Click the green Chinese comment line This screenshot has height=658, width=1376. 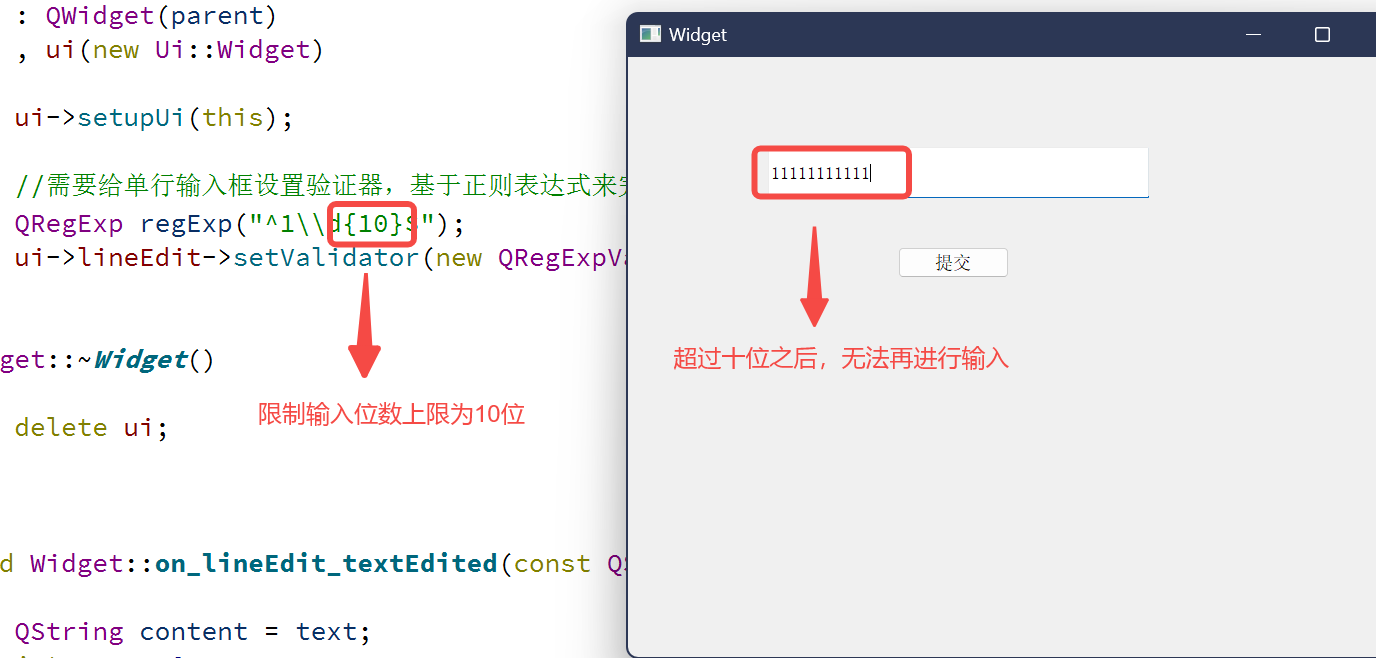325,185
